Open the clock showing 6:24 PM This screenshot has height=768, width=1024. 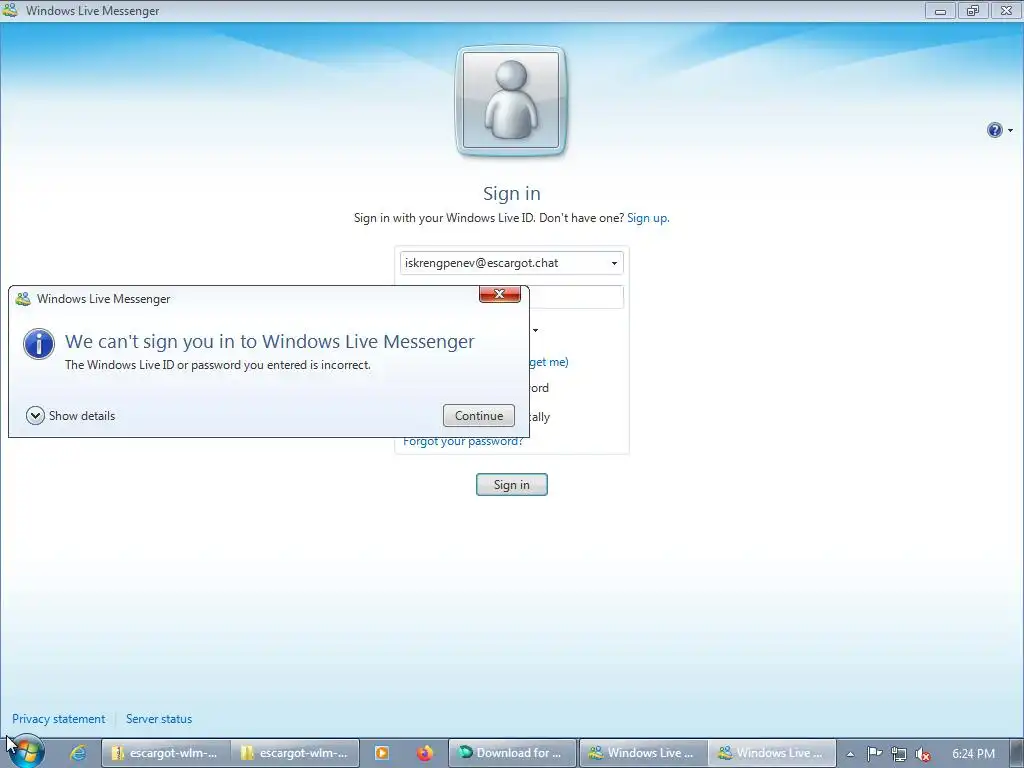(x=973, y=754)
